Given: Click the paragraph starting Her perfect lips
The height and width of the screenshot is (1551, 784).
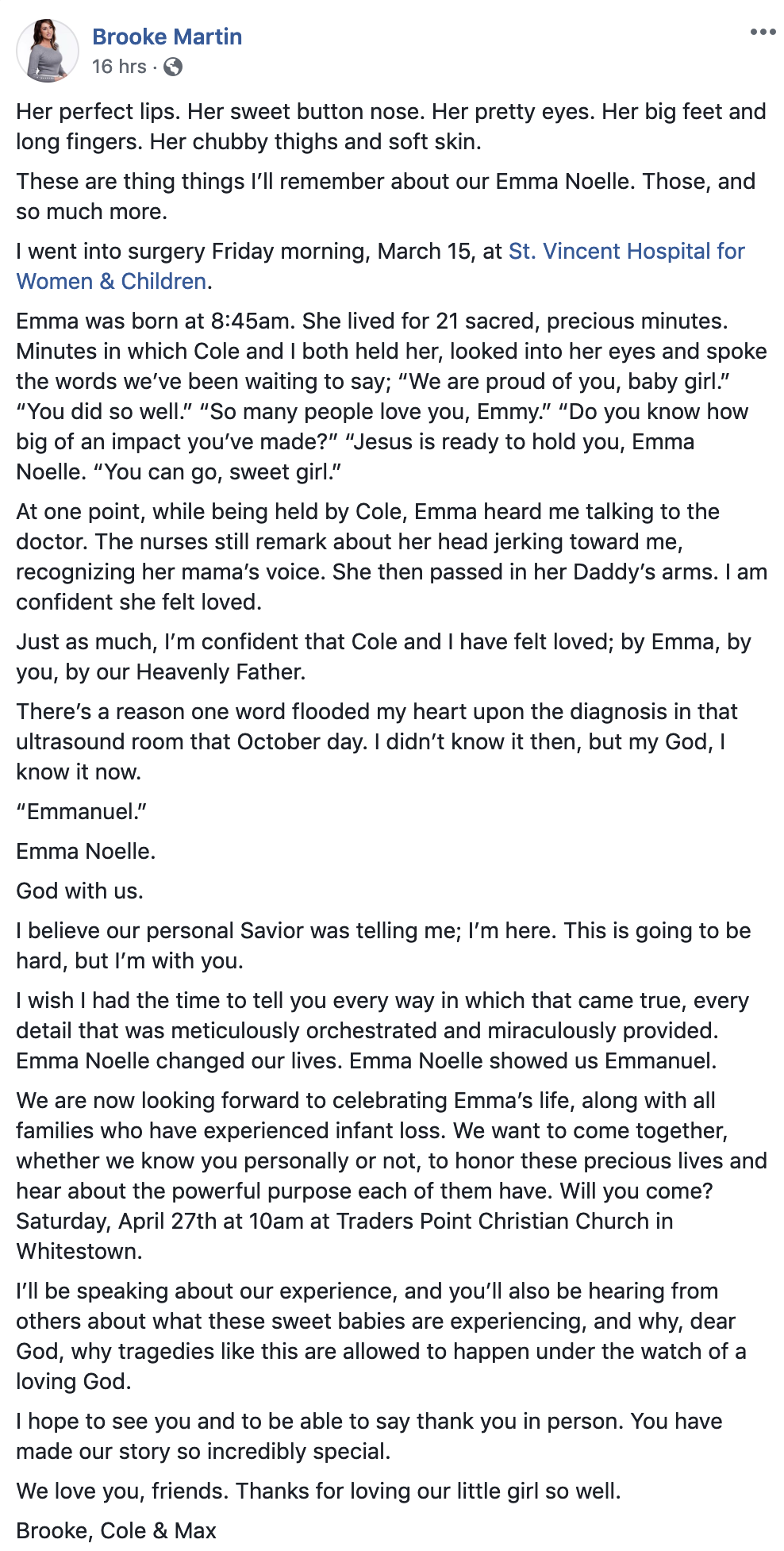Looking at the screenshot, I should tap(391, 127).
